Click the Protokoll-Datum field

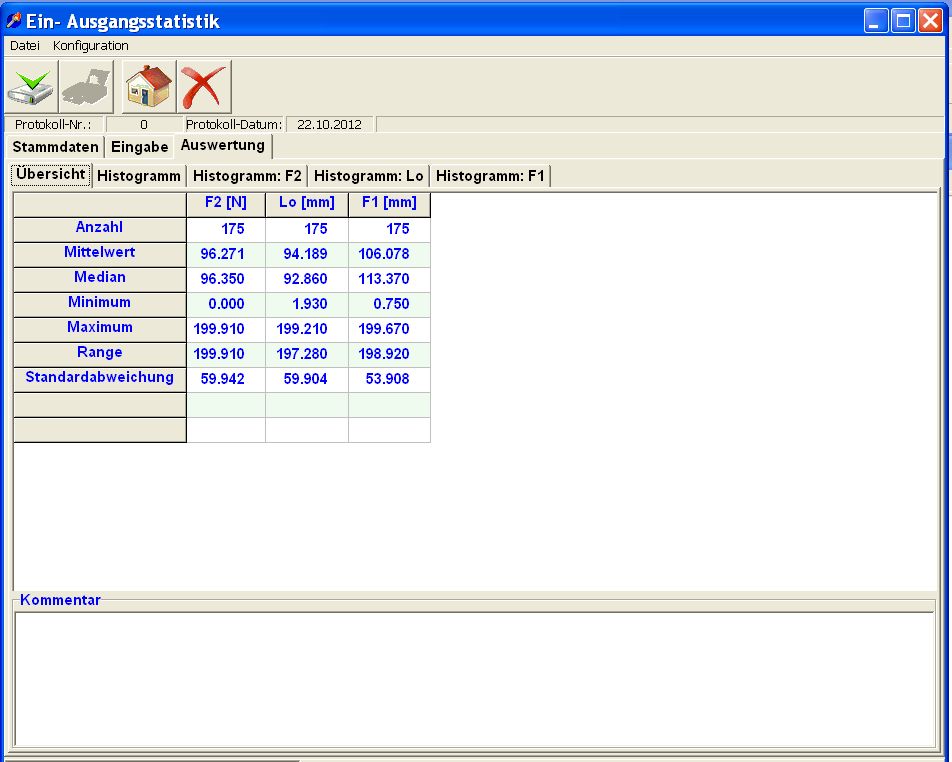329,125
